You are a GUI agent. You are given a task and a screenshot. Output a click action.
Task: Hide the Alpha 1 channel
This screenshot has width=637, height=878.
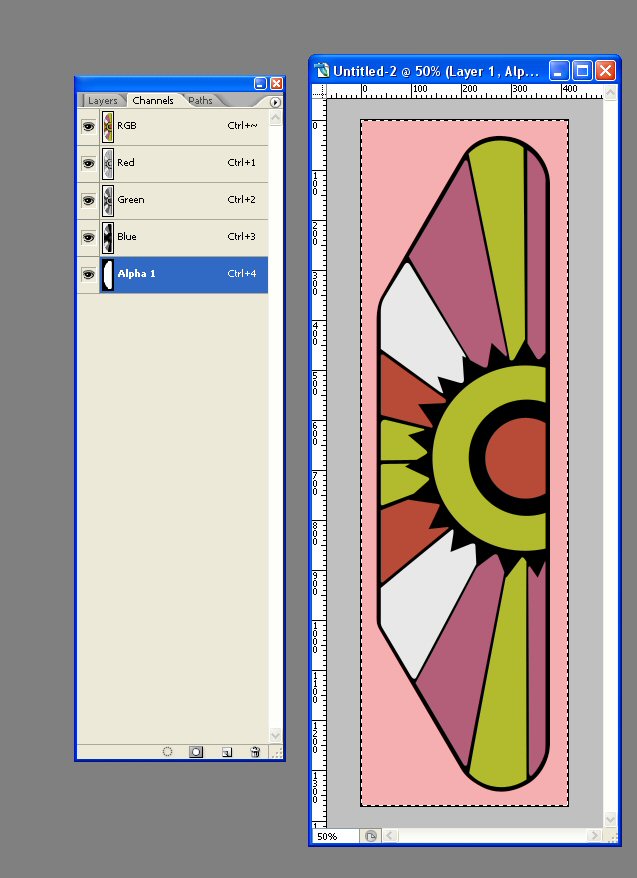click(88, 274)
